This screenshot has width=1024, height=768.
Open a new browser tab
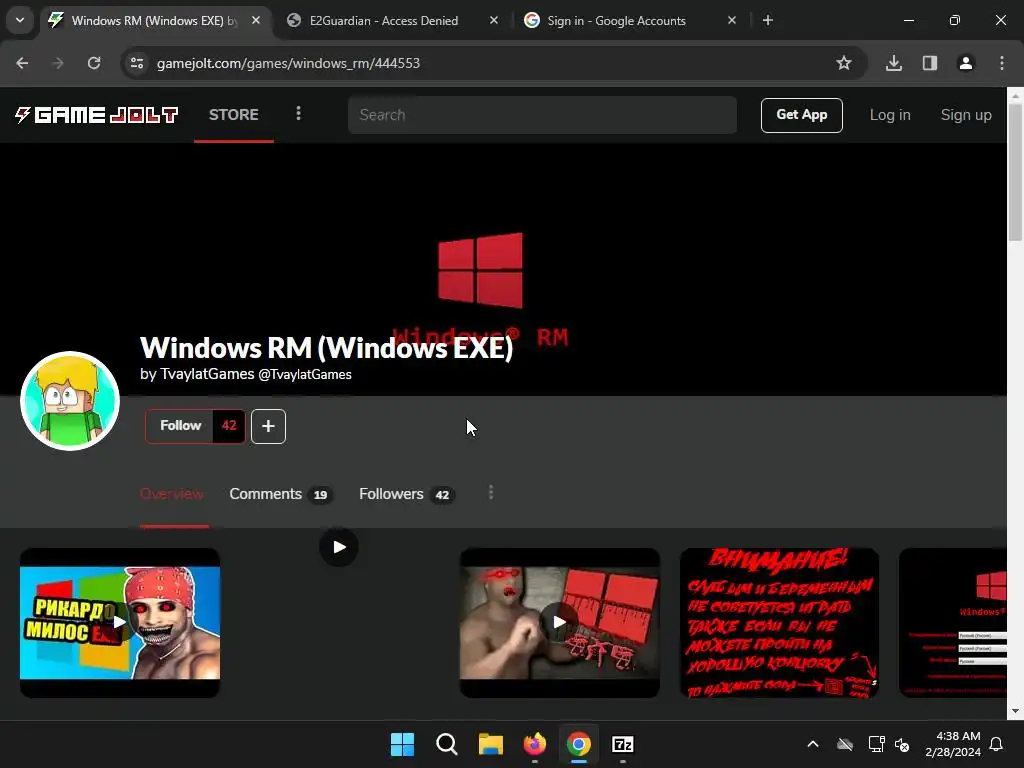point(768,21)
